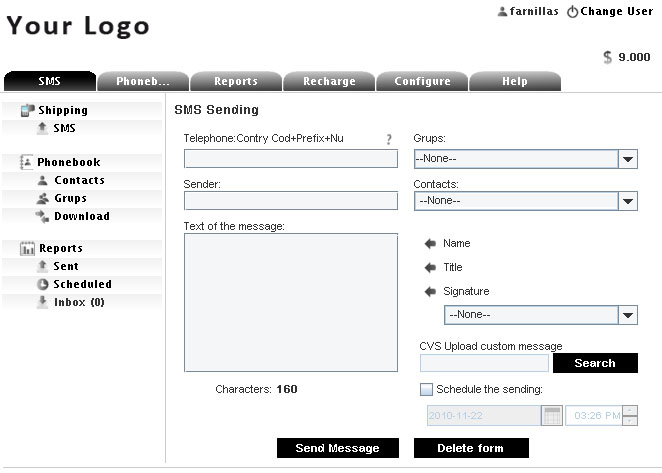Screen dimensions: 662x473
Task: Open Contacts in the sidebar
Action: (x=79, y=180)
